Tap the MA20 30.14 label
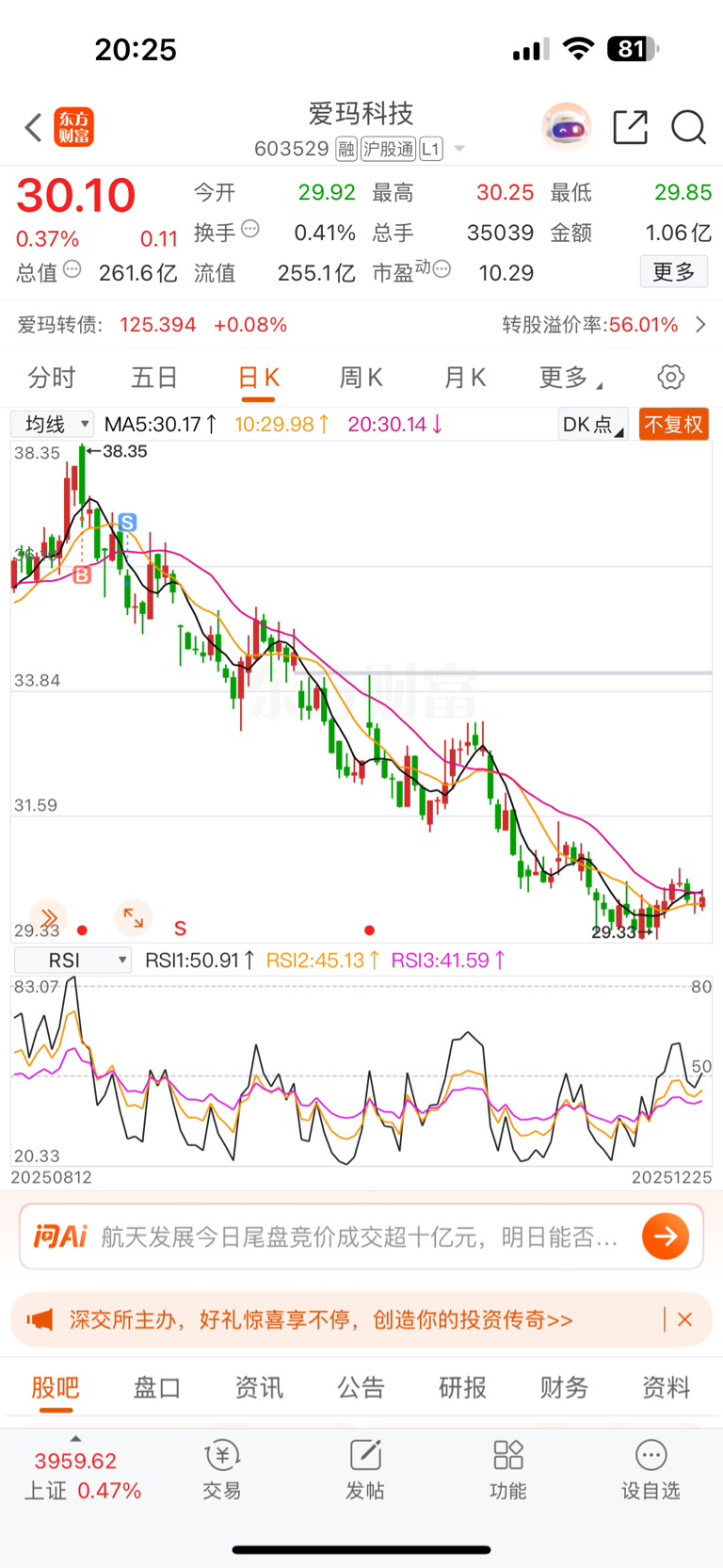723x1568 pixels. (x=395, y=425)
